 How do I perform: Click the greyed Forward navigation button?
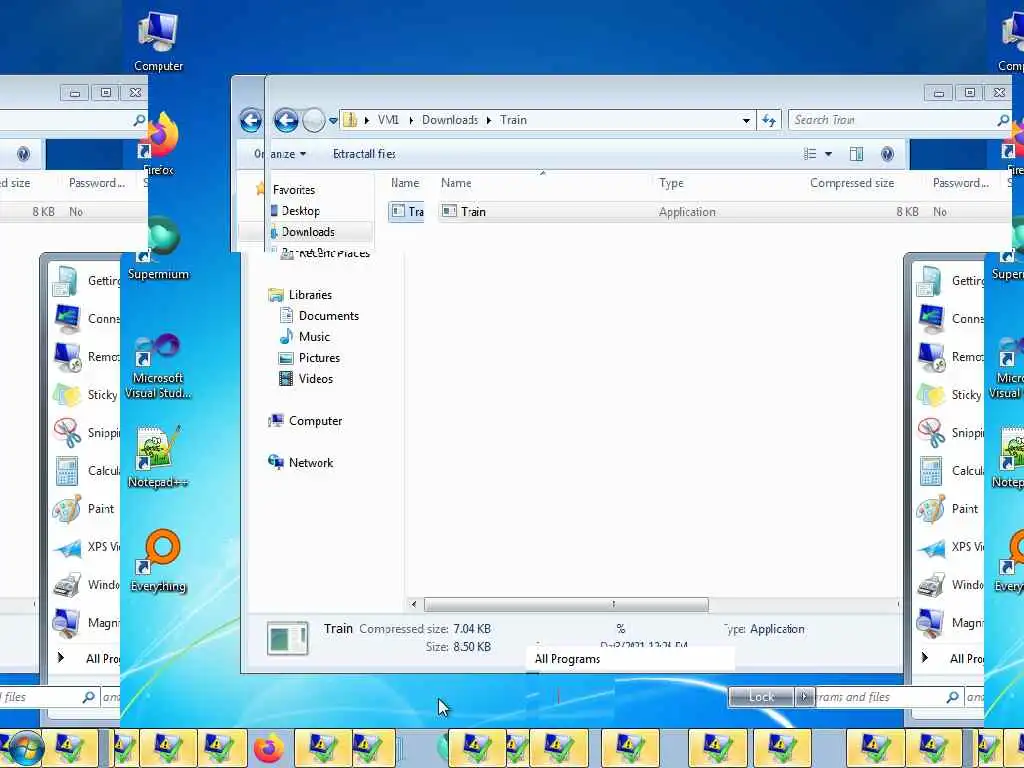(314, 120)
